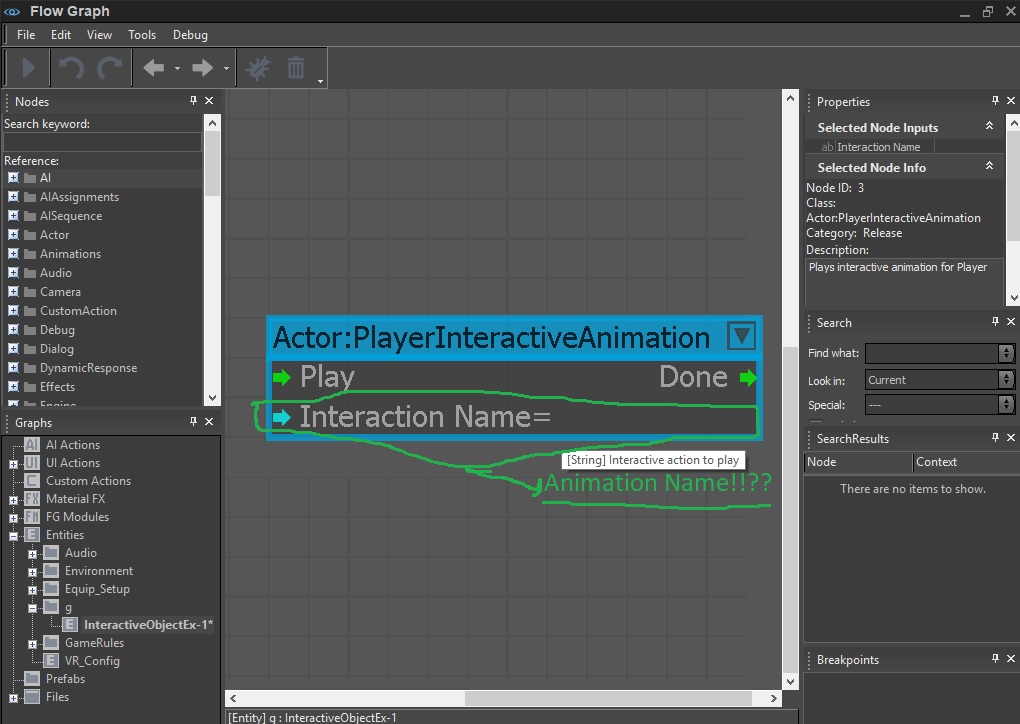Sort search results by the Context column
Image resolution: width=1020 pixels, height=724 pixels.
point(965,462)
